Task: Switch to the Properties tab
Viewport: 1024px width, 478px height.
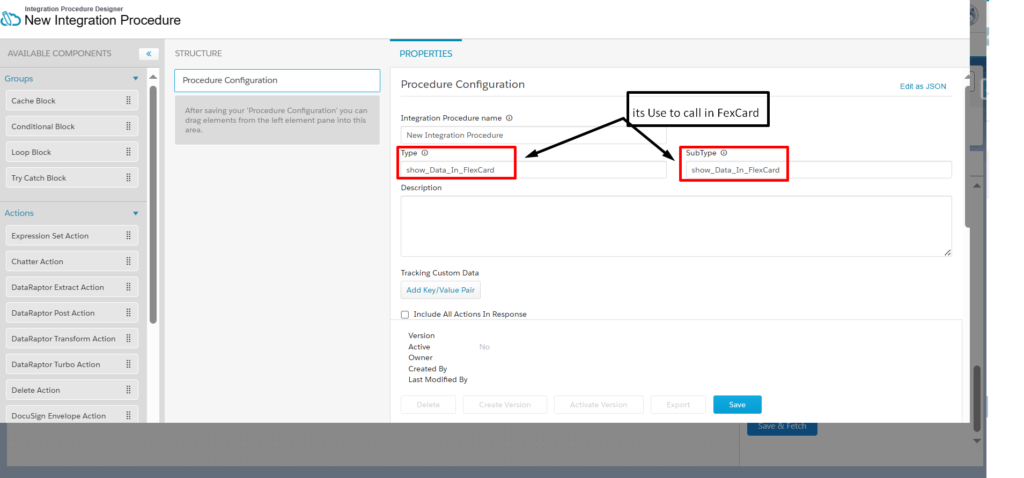Action: point(426,54)
